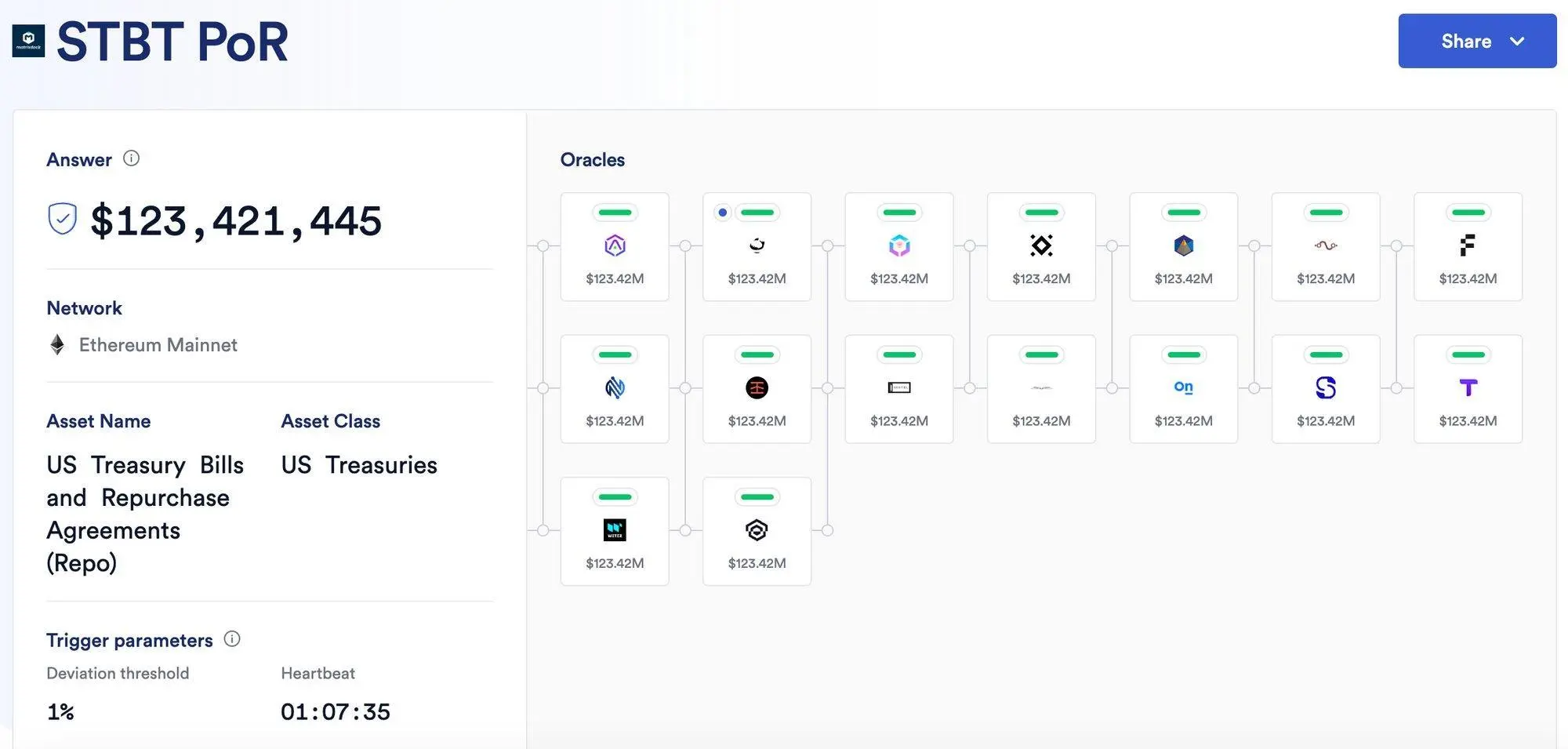Image resolution: width=1568 pixels, height=749 pixels.
Task: Click the Ethereum logo next to Ethereum Mainnet
Action: click(57, 344)
